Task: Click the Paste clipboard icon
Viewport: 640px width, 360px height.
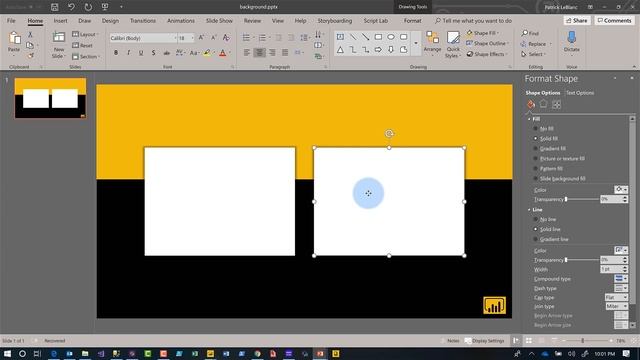Action: [x=14, y=38]
